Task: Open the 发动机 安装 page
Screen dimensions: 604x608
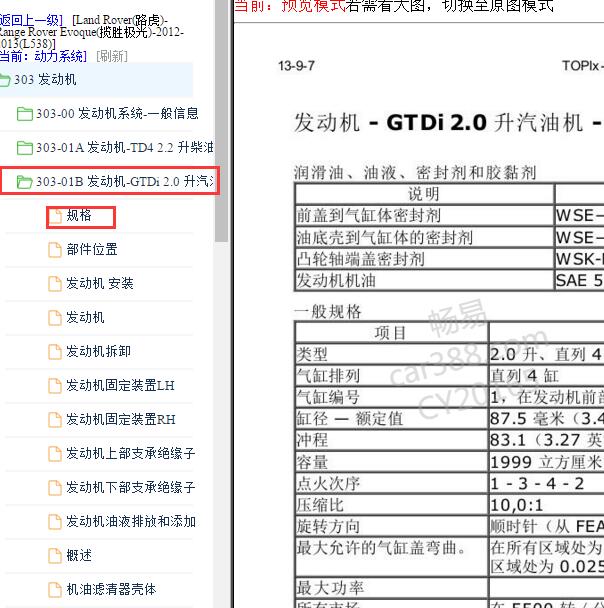Action: coord(100,283)
